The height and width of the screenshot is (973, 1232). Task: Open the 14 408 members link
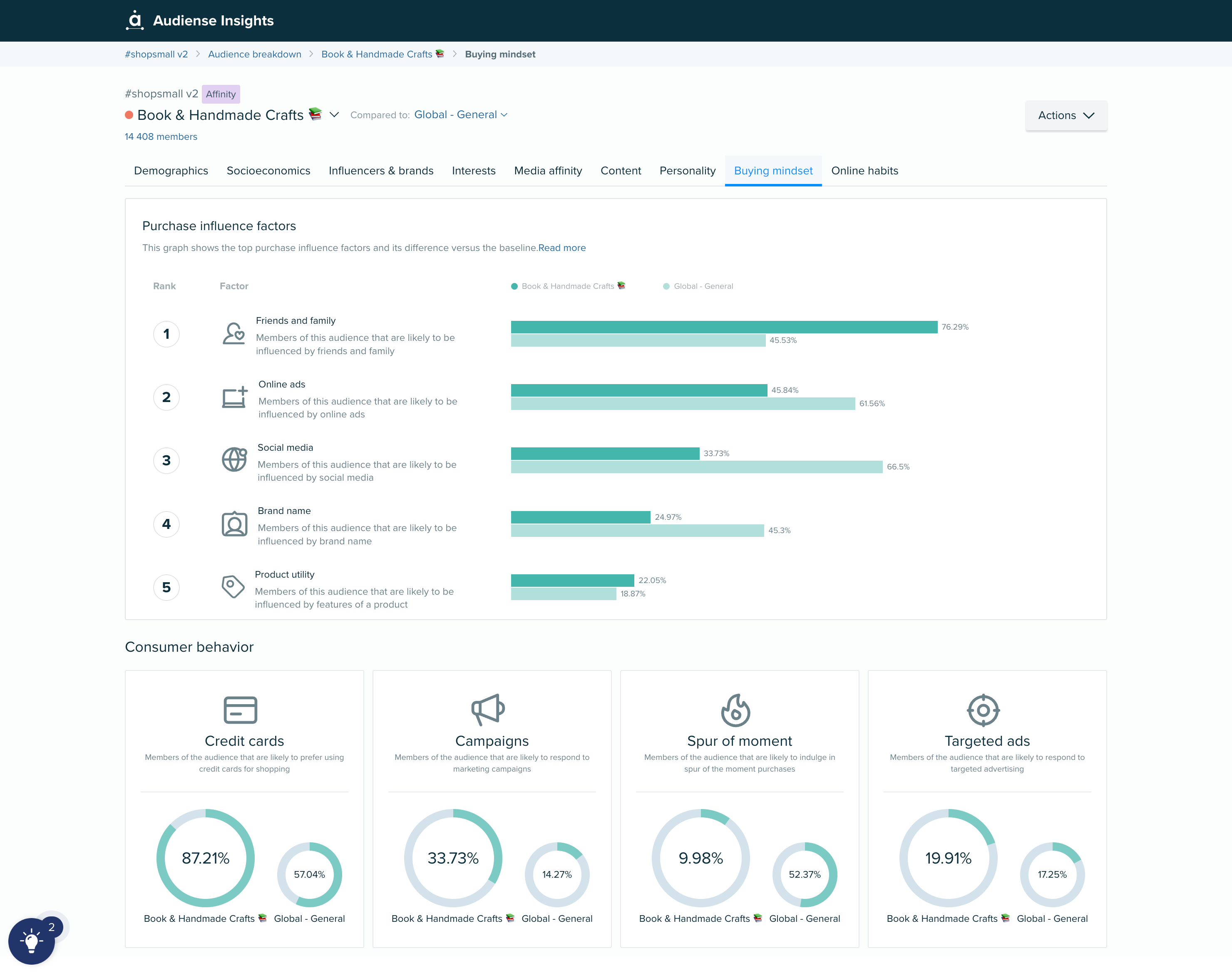coord(161,137)
